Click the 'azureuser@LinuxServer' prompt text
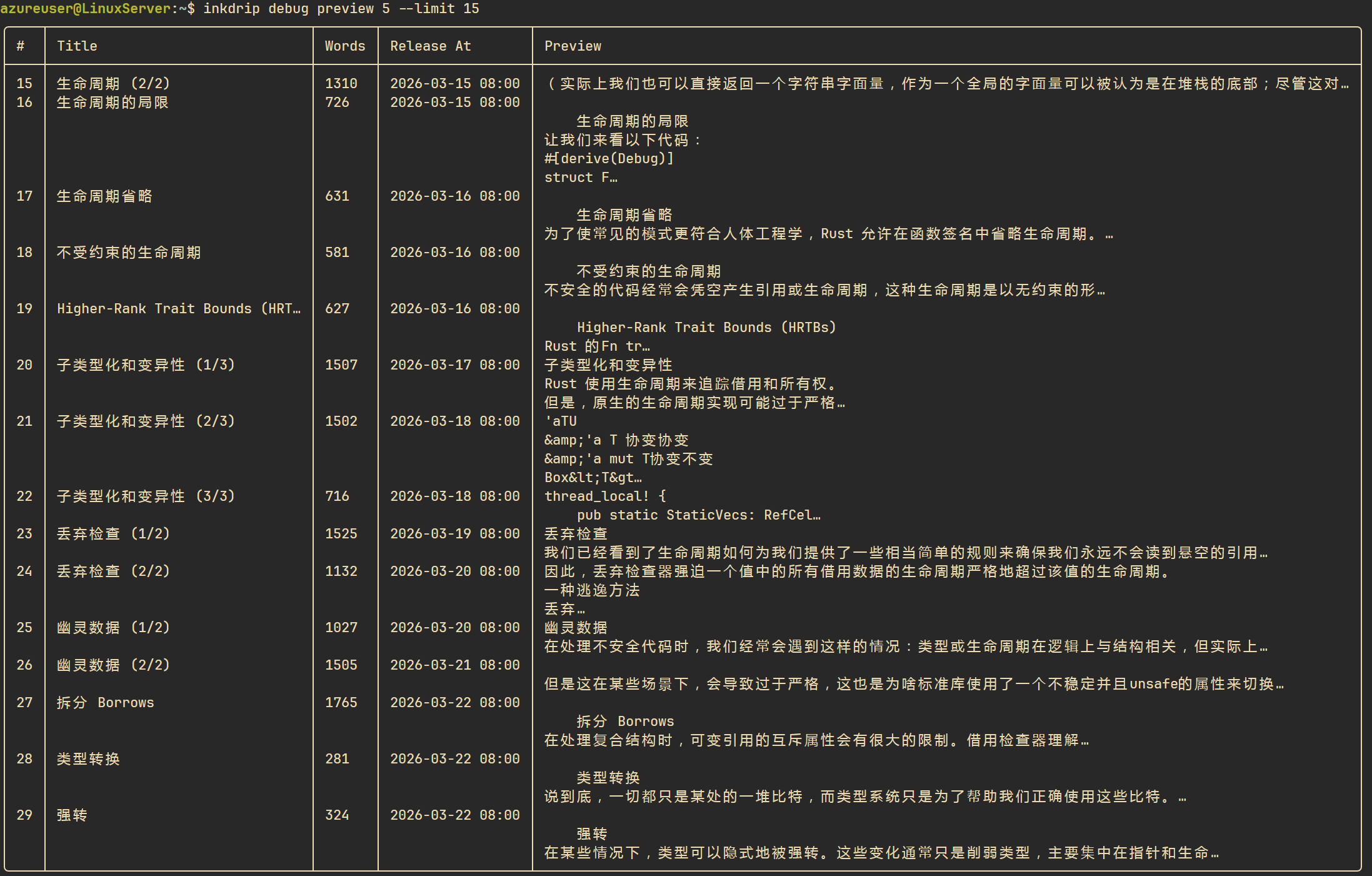Screen dimensions: 1372x876 pyautogui.click(x=85, y=9)
